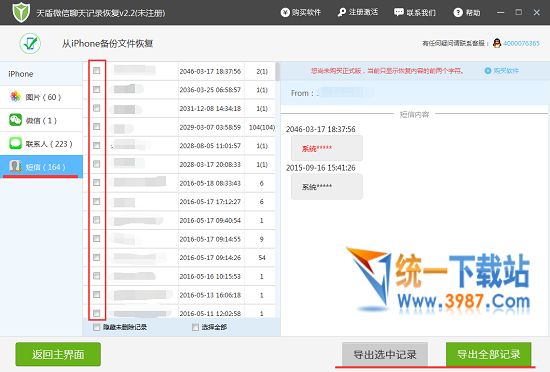The image size is (550, 372).
Task: Open the 购买软件 link in notice bar
Action: (x=506, y=71)
